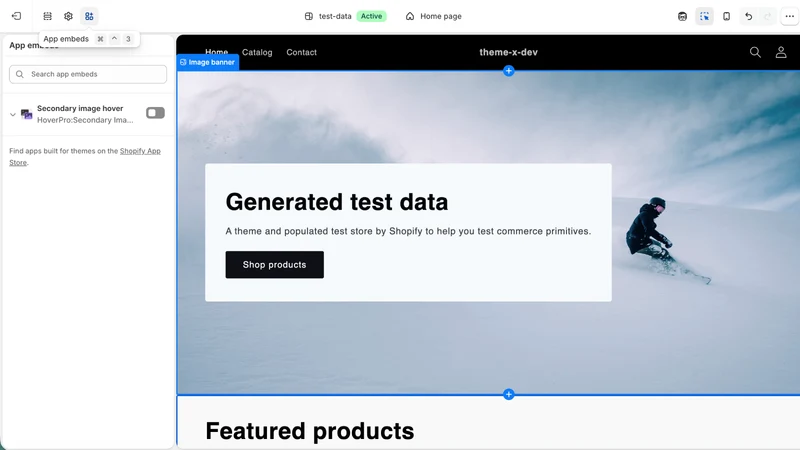Image resolution: width=800 pixels, height=450 pixels.
Task: Click the Shop products button
Action: 274,265
